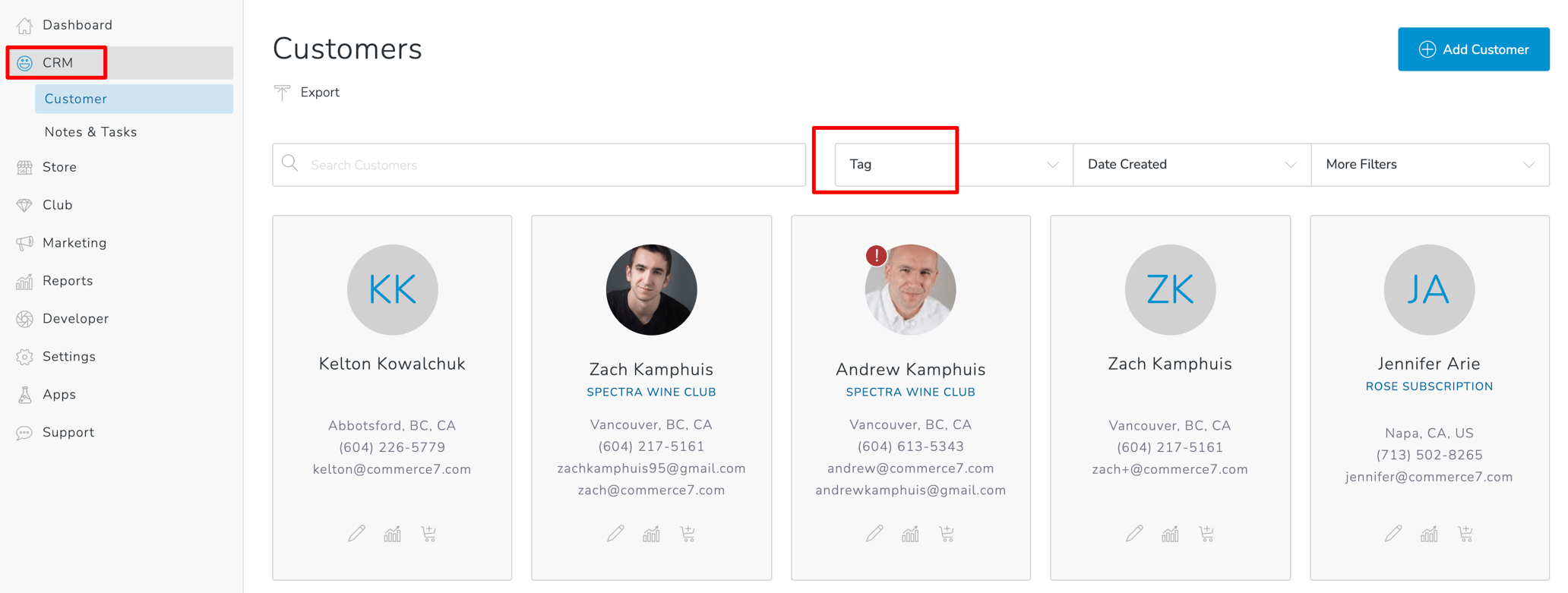Select the Store storefront icon

point(25,167)
